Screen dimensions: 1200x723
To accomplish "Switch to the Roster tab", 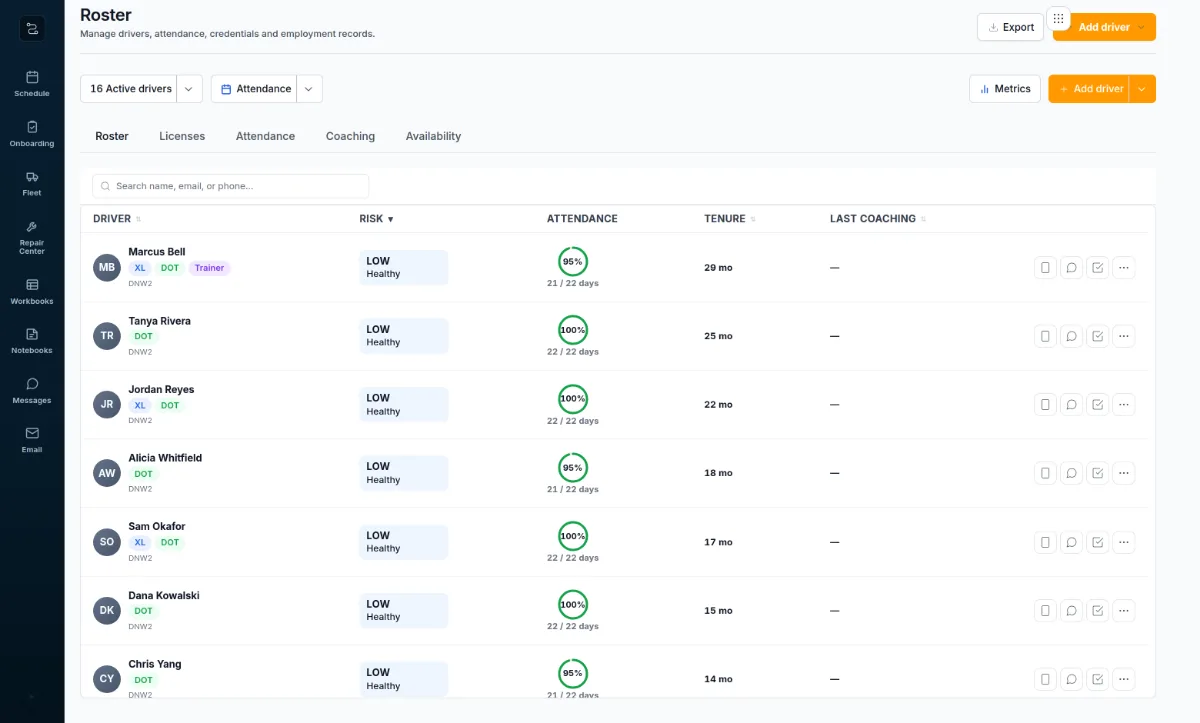I will click(x=112, y=136).
